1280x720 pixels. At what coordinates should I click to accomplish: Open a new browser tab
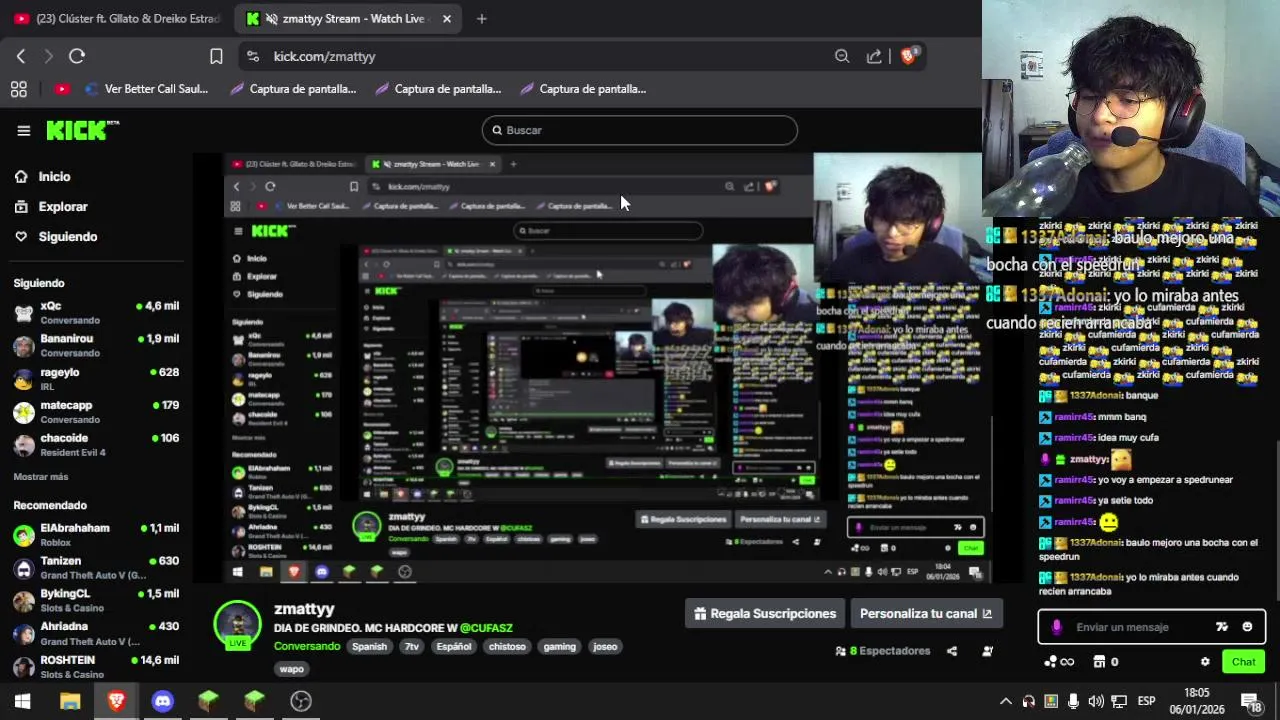pyautogui.click(x=481, y=18)
